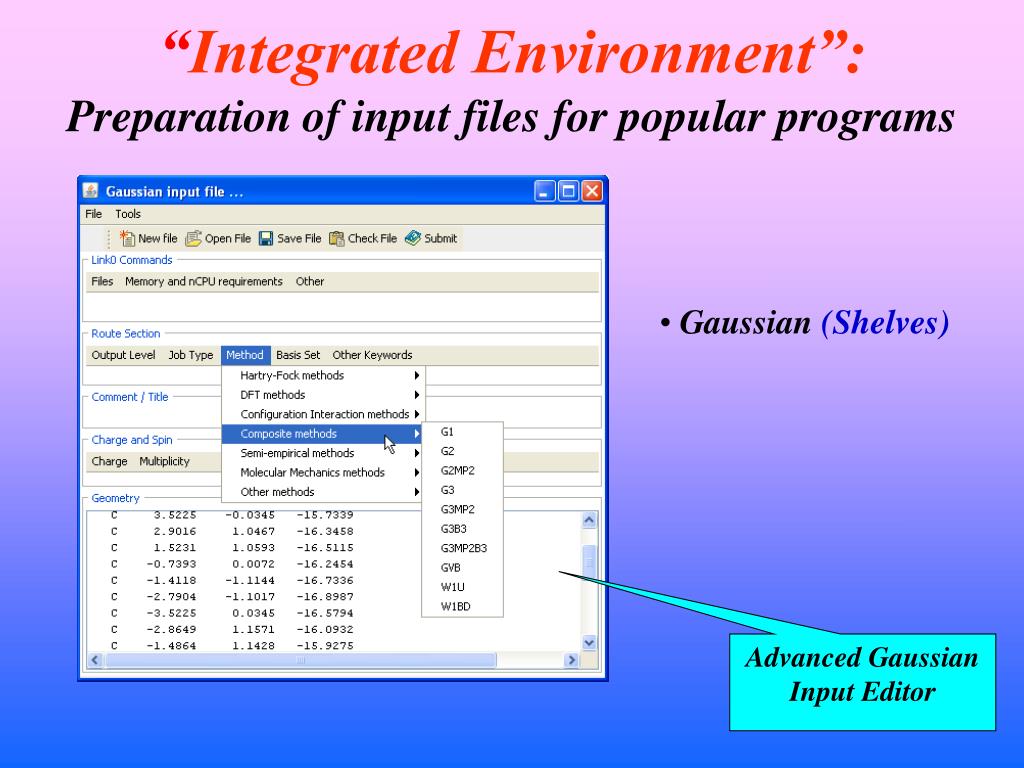Open the Multiplicity menu
1024x768 pixels.
[x=164, y=461]
